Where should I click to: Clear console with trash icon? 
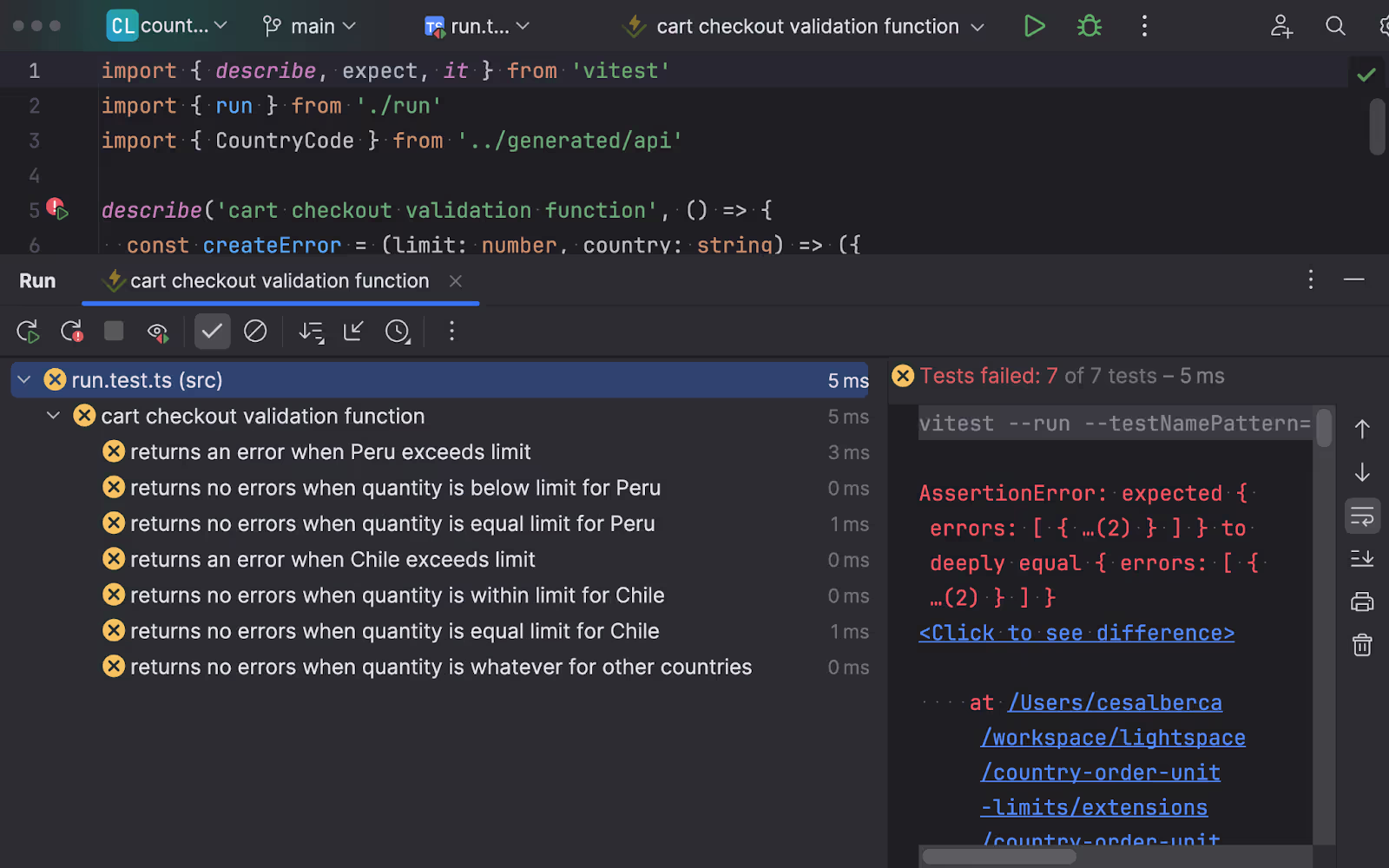[x=1362, y=645]
